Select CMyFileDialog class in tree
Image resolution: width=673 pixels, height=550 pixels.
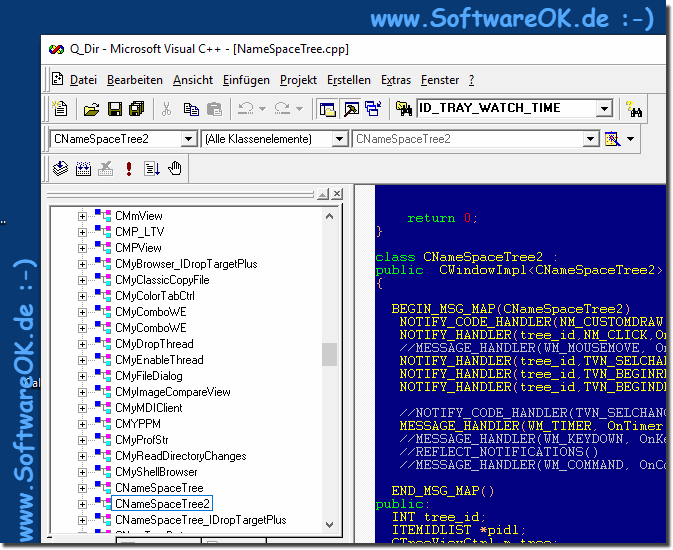click(x=149, y=376)
